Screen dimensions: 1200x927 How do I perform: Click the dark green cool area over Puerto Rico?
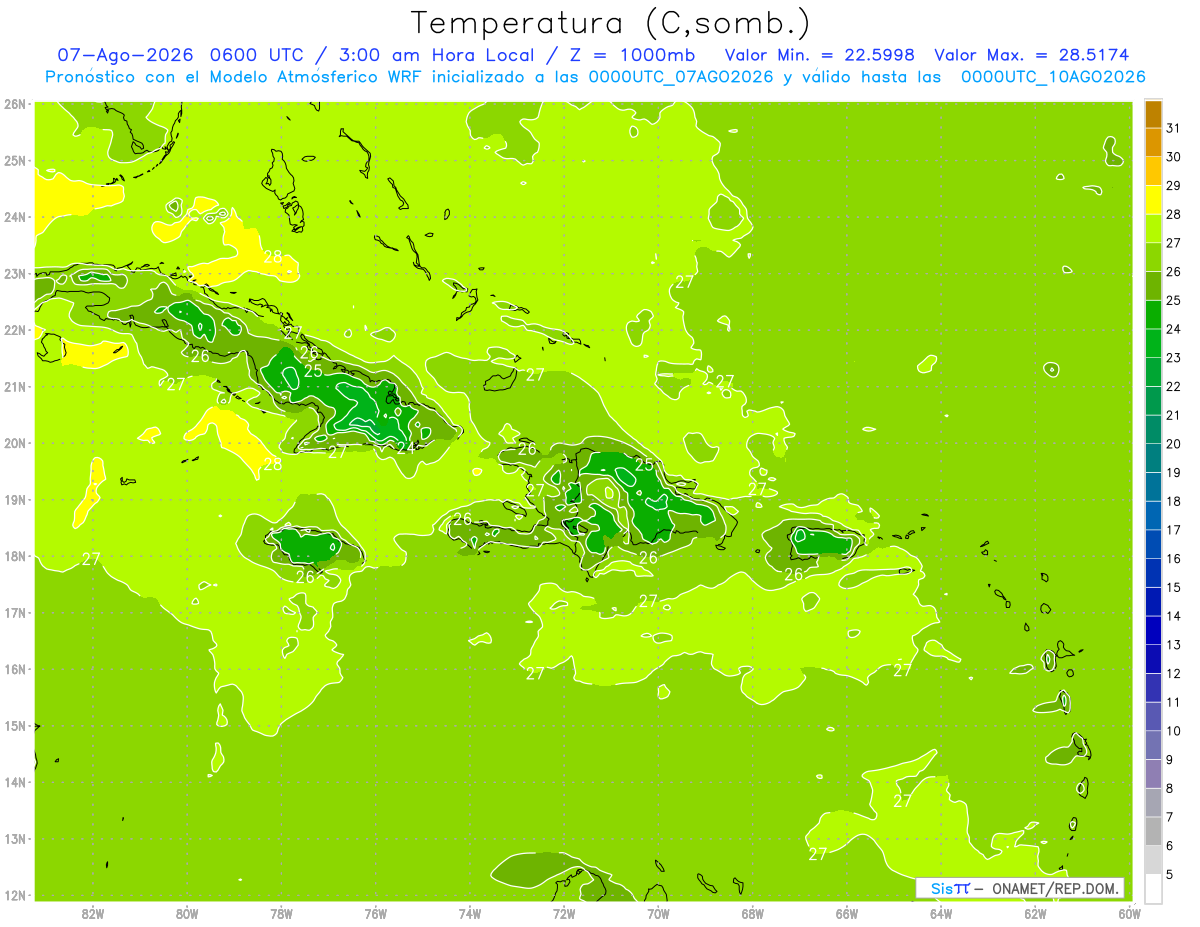click(x=822, y=542)
